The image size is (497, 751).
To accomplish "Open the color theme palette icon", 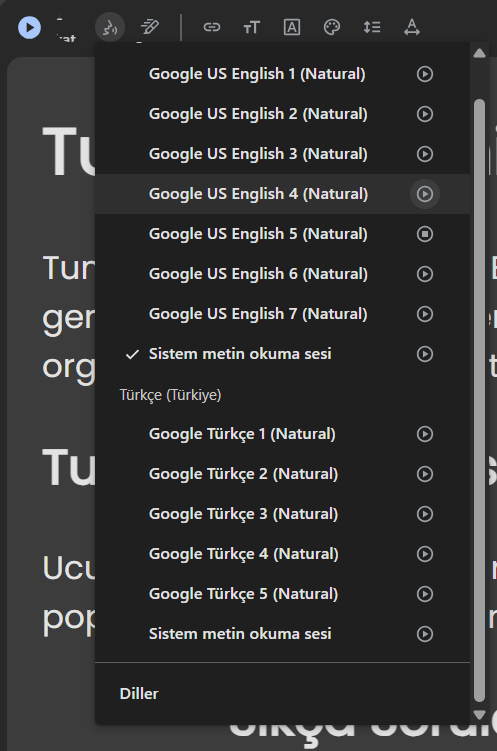I will coord(332,27).
